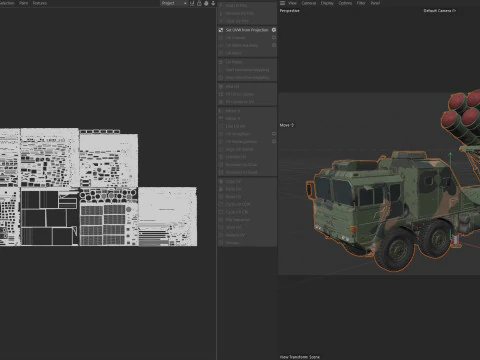The image size is (480, 360).
Task: Select Boundary to Circle command
Action: pos(247,164)
